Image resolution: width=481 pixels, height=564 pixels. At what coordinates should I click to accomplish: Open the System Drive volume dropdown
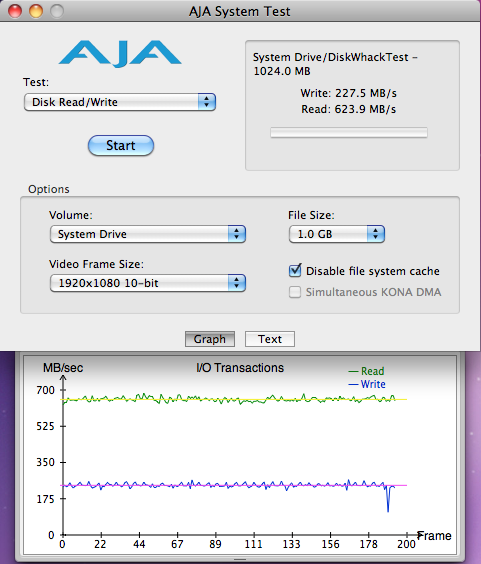148,234
